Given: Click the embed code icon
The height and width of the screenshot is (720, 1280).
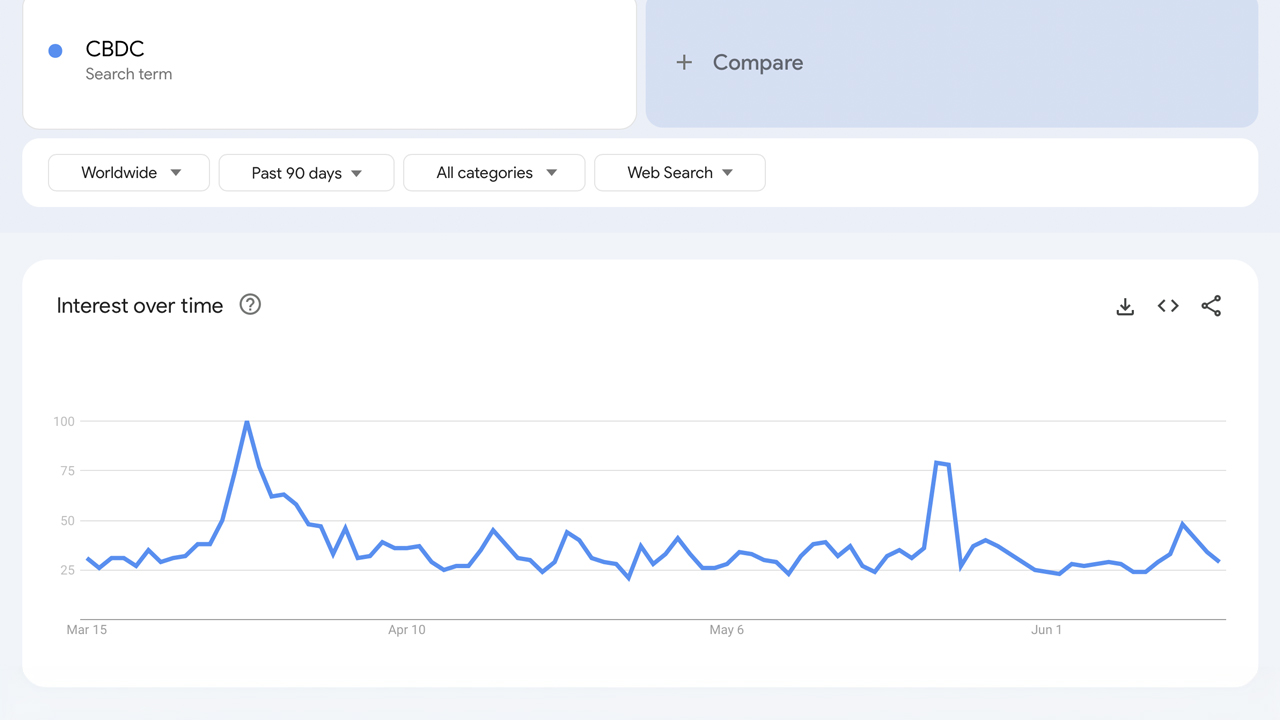Looking at the screenshot, I should click(x=1168, y=306).
